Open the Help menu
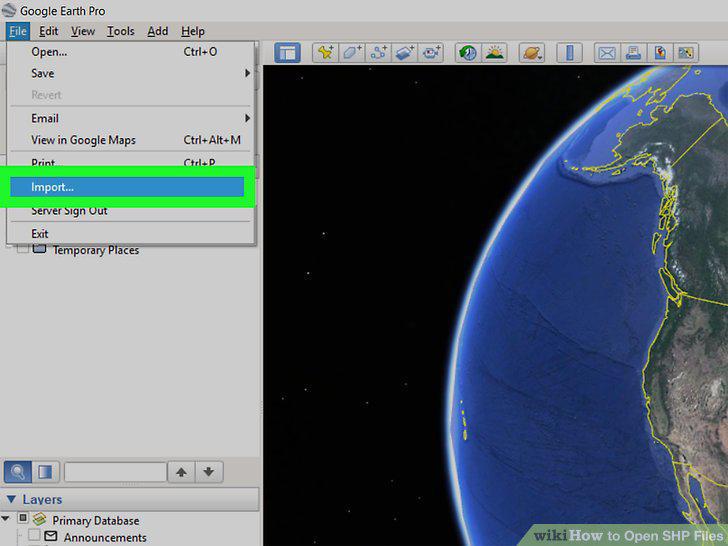Image resolution: width=728 pixels, height=546 pixels. click(x=193, y=32)
